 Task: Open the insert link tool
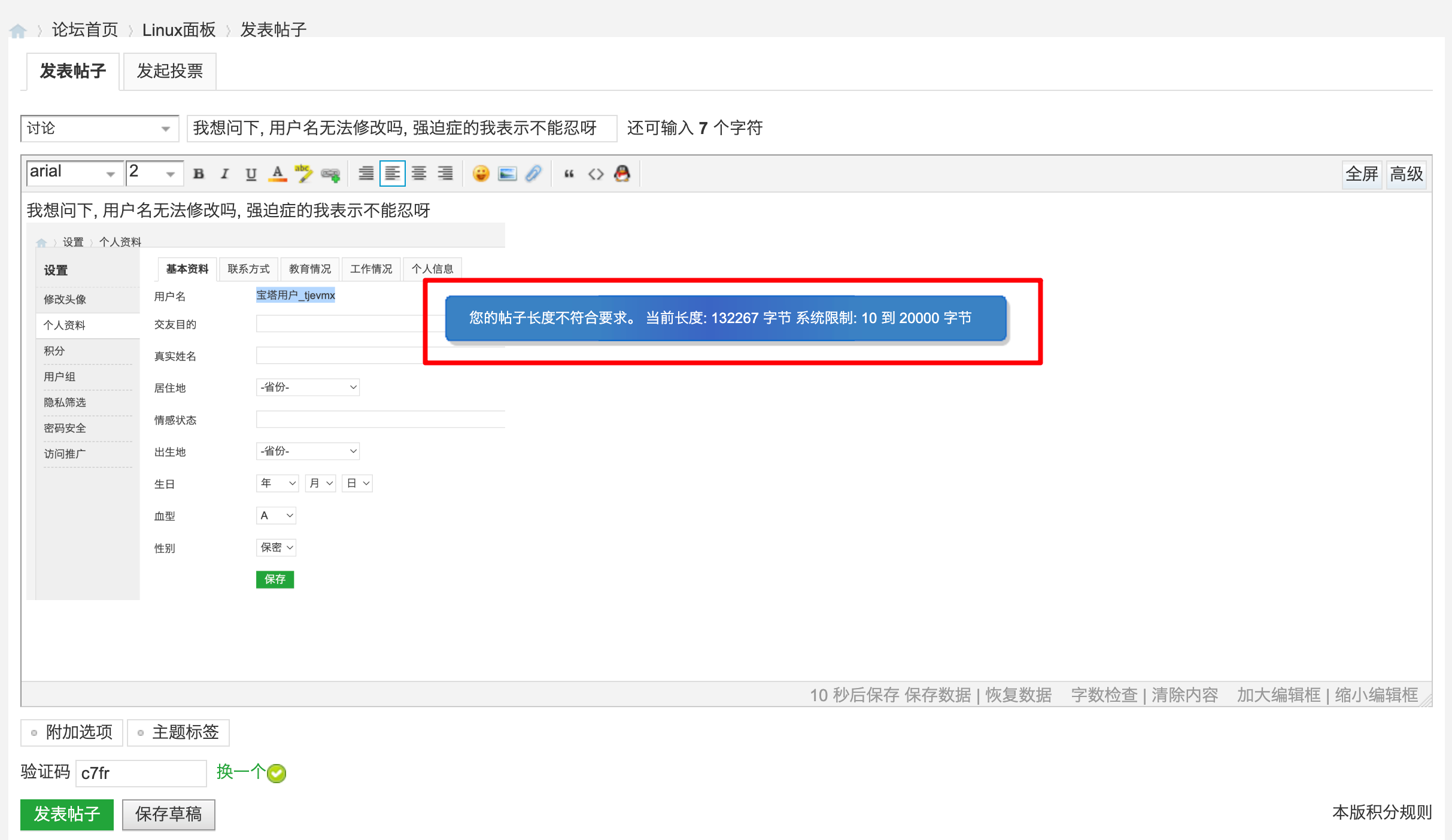[330, 174]
